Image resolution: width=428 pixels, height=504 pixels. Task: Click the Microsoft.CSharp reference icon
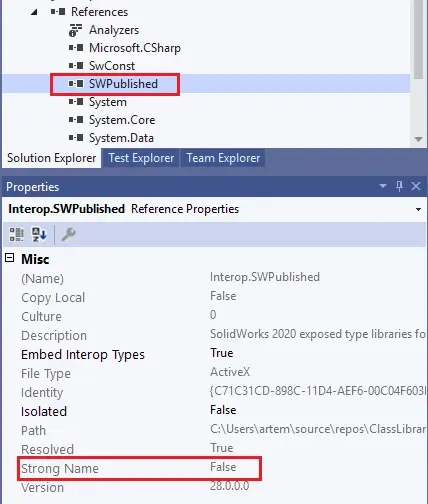[76, 48]
